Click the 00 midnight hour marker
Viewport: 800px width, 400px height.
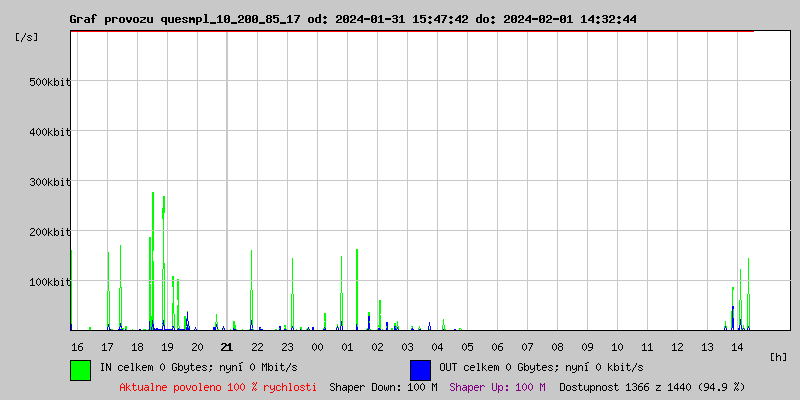[x=317, y=347]
